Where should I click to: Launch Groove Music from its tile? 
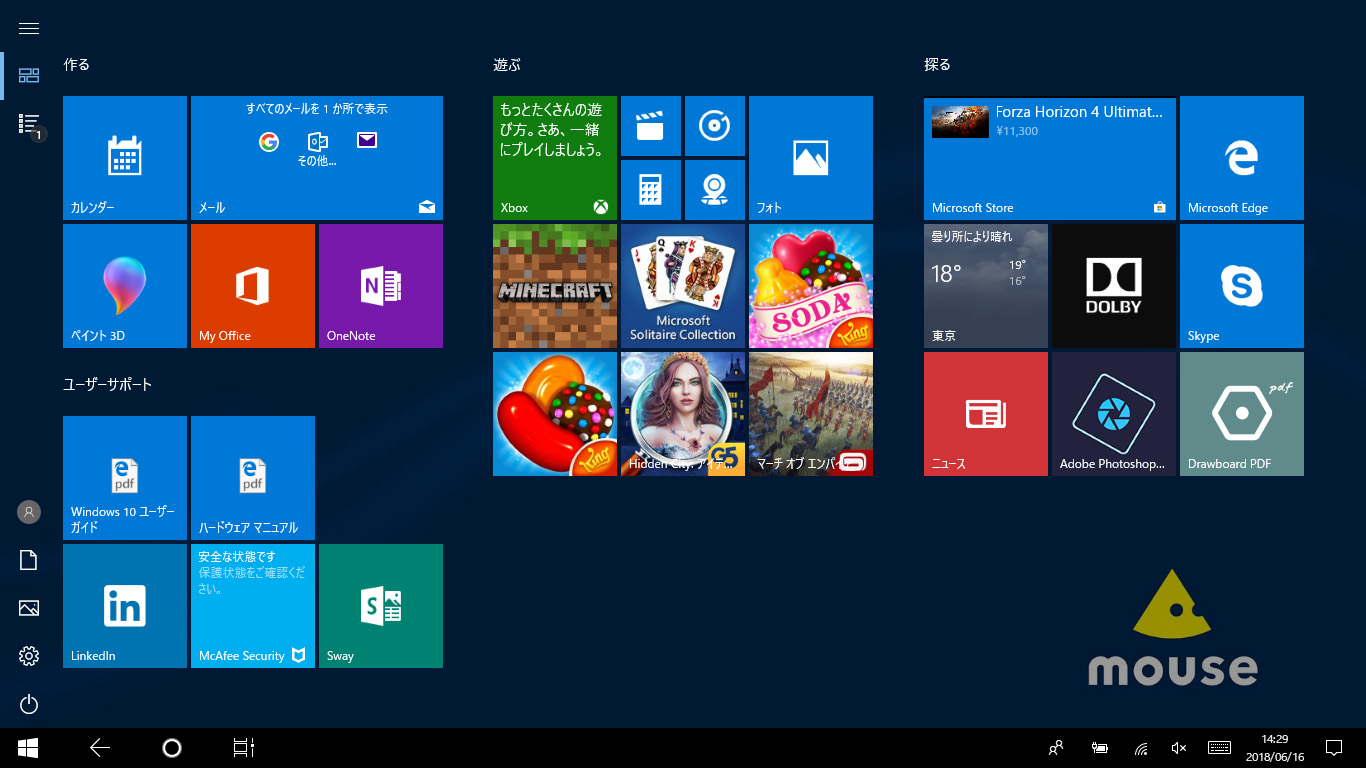pyautogui.click(x=715, y=126)
